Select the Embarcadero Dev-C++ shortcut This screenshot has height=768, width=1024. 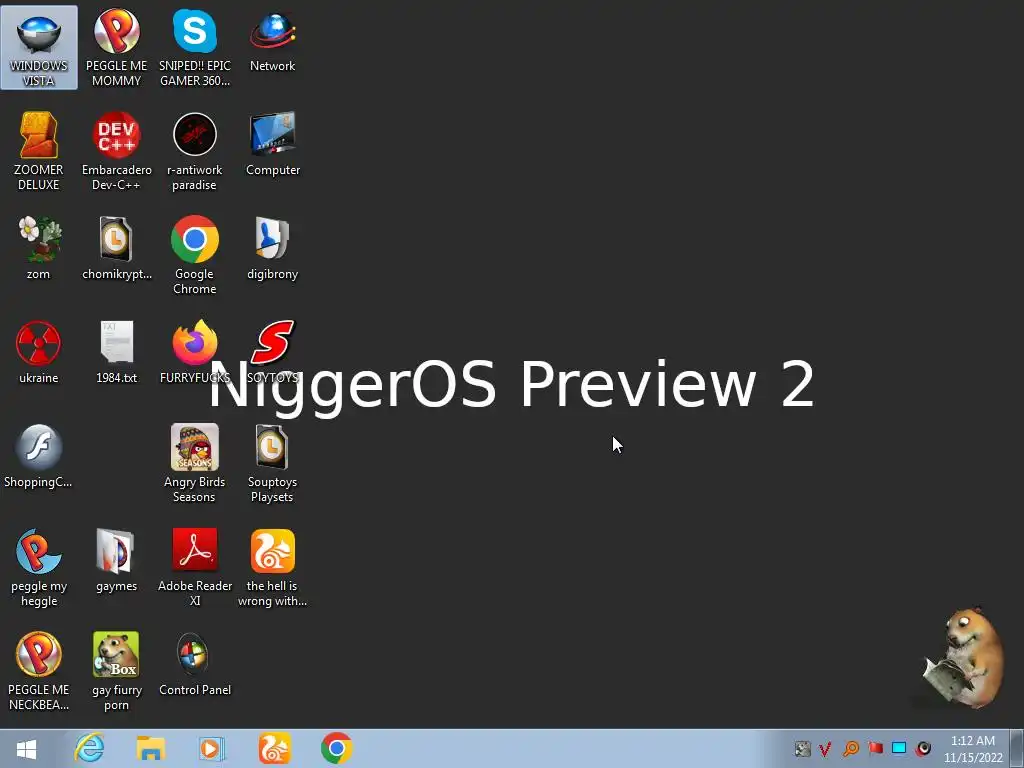pyautogui.click(x=116, y=152)
